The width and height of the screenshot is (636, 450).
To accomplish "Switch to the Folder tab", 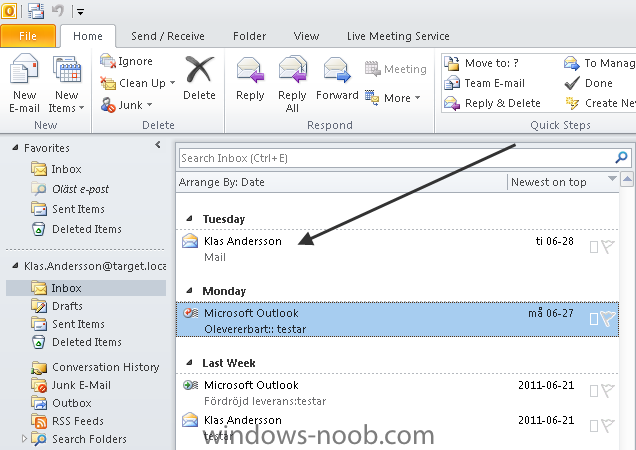I will 249,36.
